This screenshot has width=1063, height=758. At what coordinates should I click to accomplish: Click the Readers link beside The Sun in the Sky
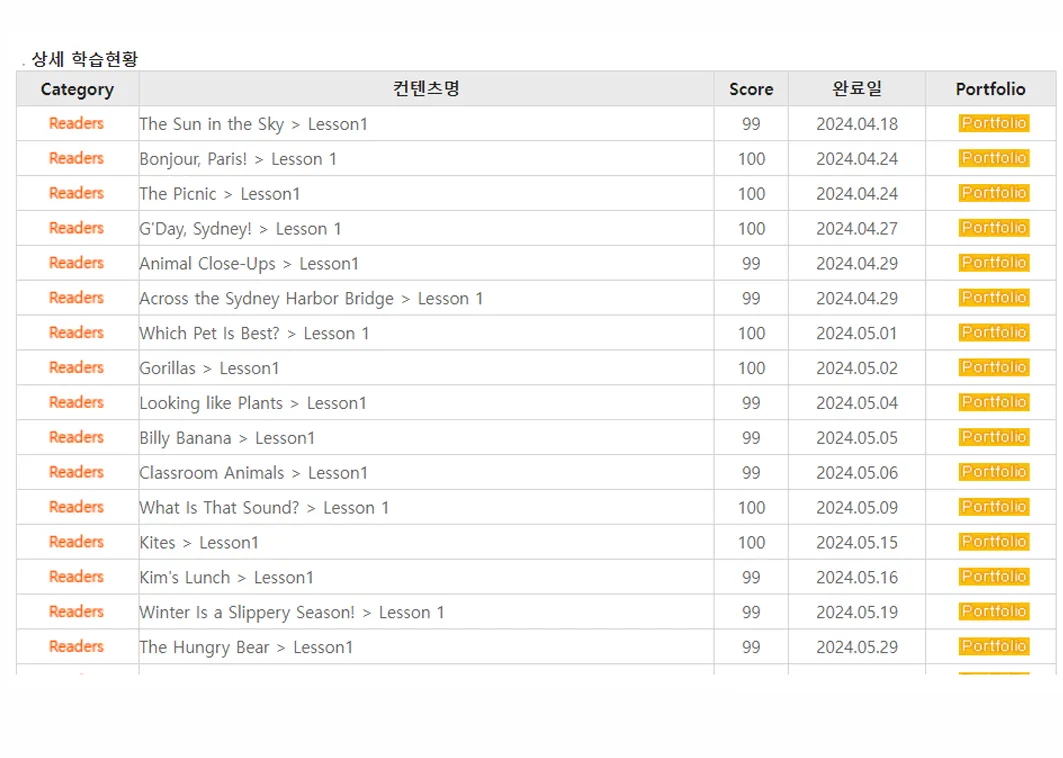tap(76, 123)
